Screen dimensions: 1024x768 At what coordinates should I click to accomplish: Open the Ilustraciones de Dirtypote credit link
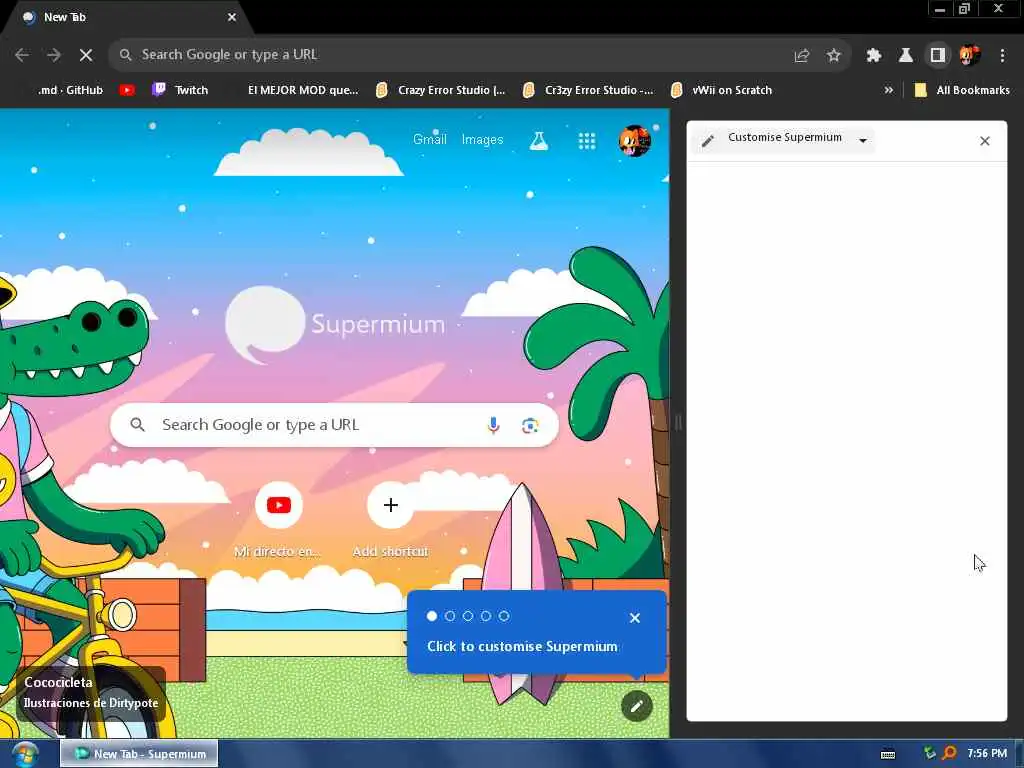(x=91, y=703)
